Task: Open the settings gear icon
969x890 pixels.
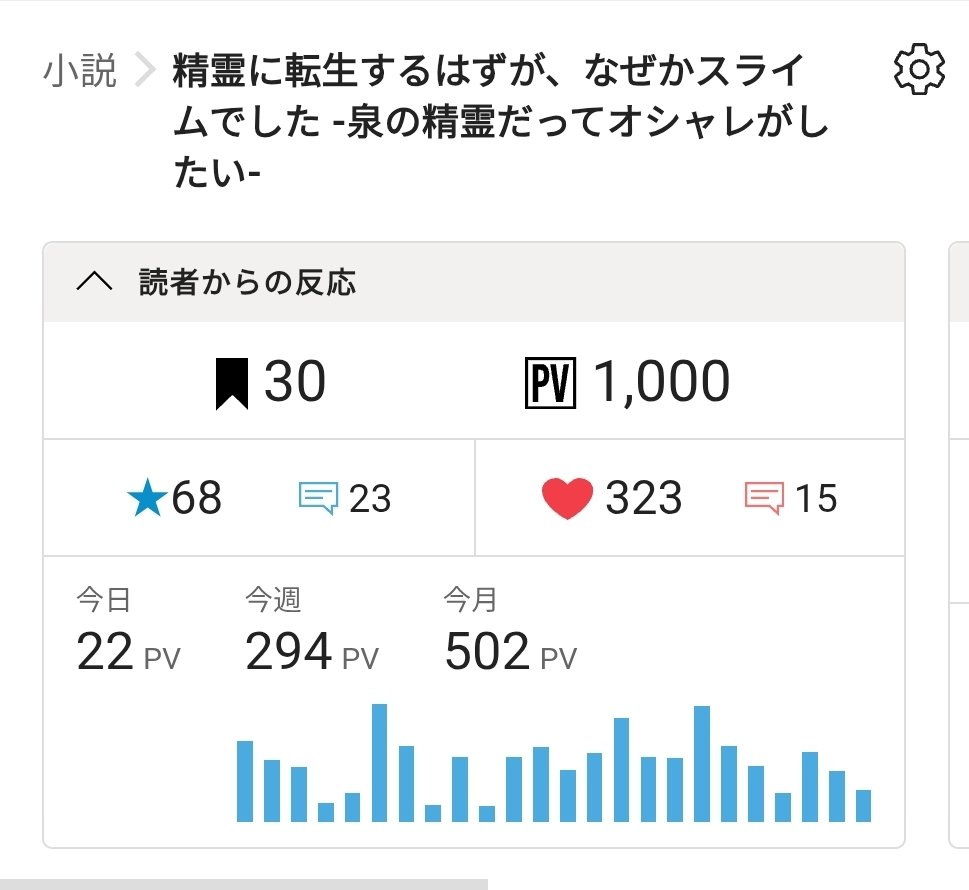Action: pos(917,71)
